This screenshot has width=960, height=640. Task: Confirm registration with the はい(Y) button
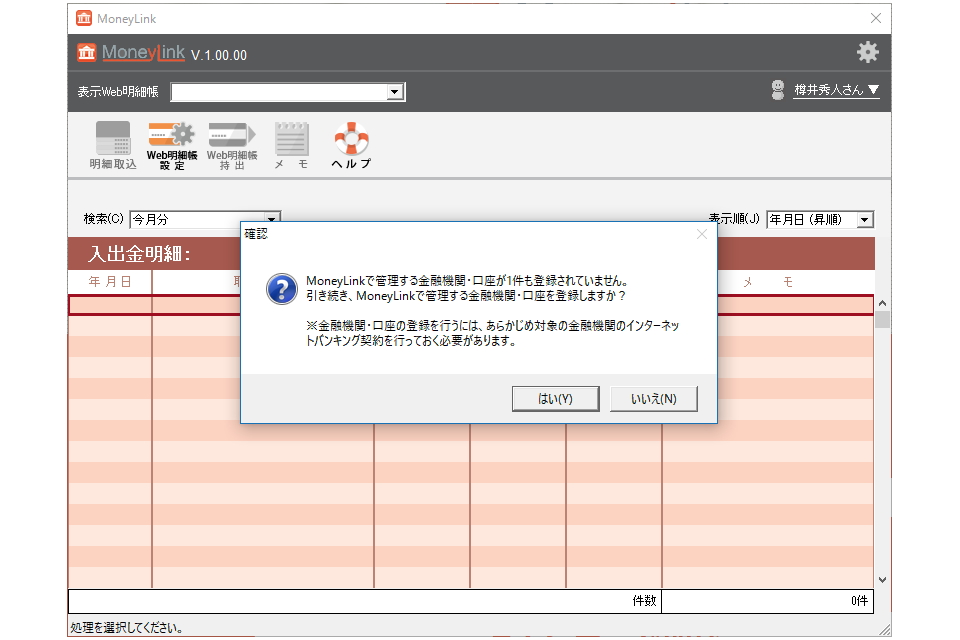click(555, 398)
